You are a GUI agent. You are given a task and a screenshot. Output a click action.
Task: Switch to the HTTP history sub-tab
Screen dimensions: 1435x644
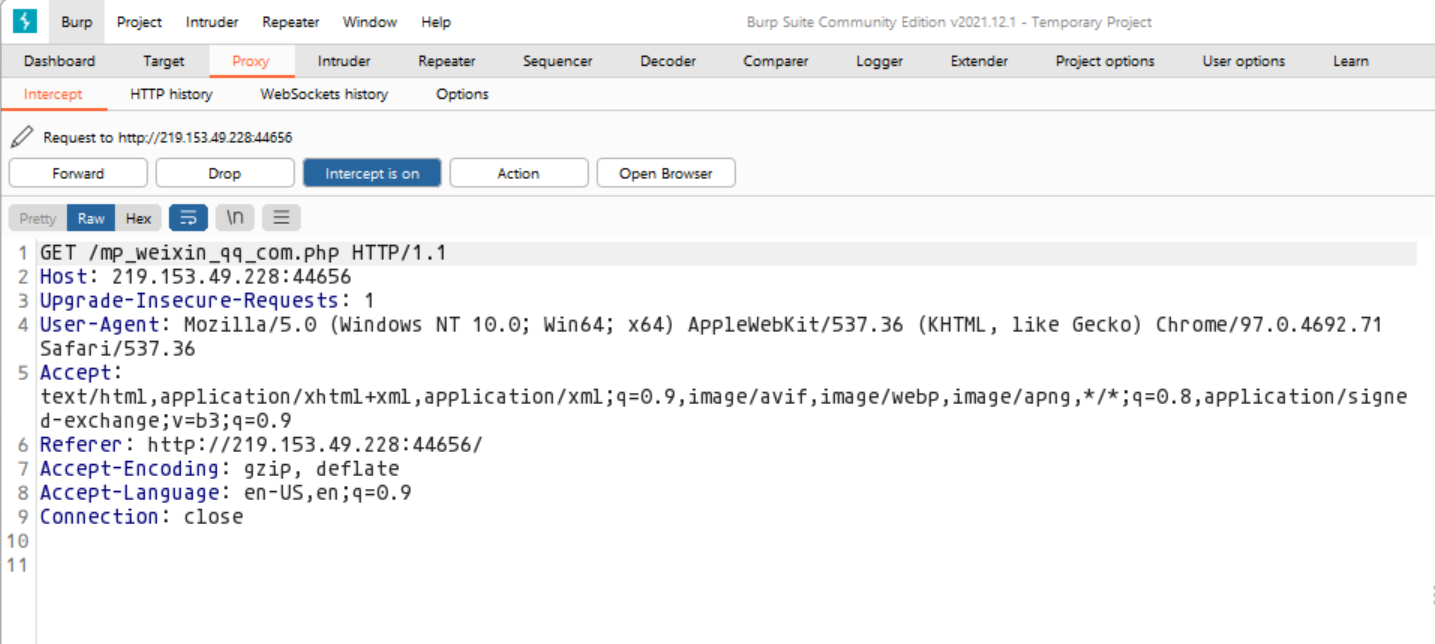point(171,94)
